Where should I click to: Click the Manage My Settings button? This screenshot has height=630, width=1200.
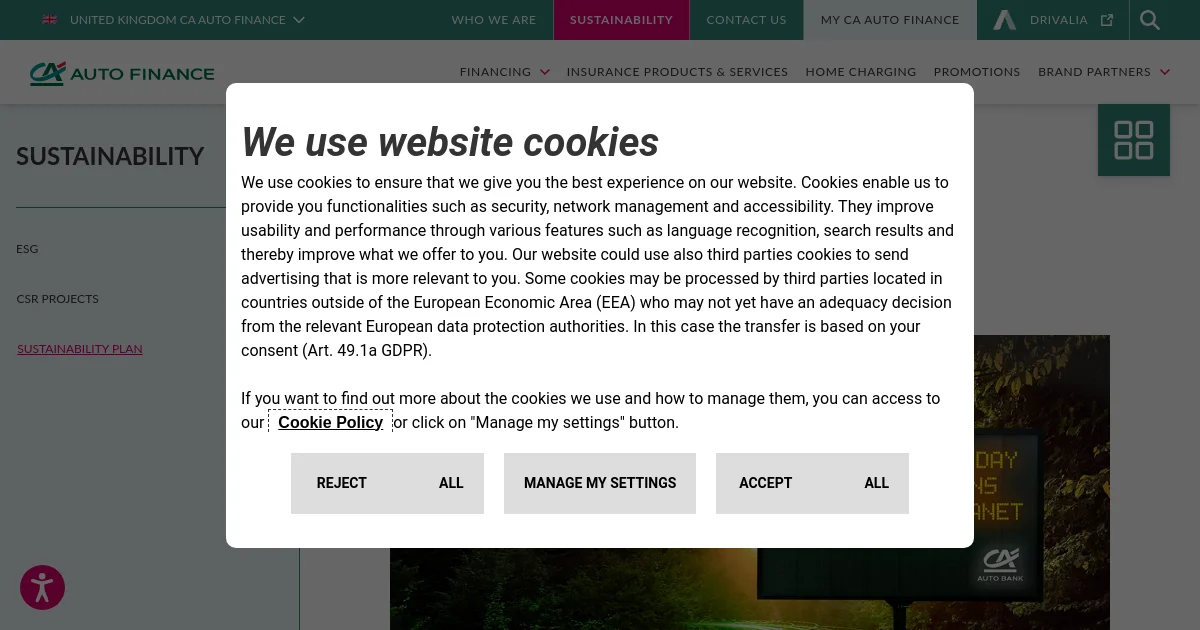point(600,483)
